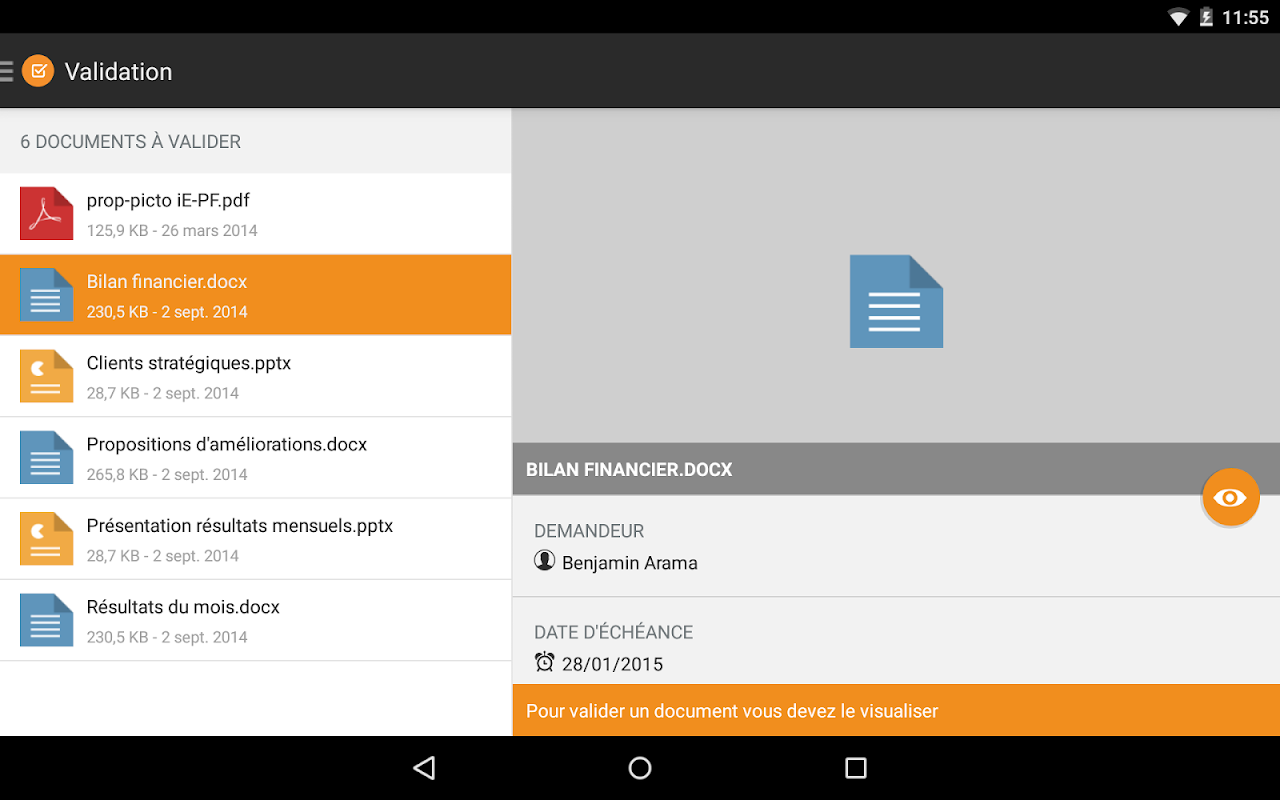This screenshot has width=1280, height=800.
Task: Click the due date 28/01/2015
Action: [x=612, y=664]
